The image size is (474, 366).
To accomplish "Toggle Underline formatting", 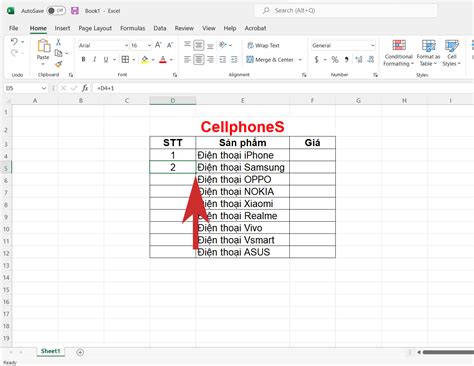I will coord(106,59).
